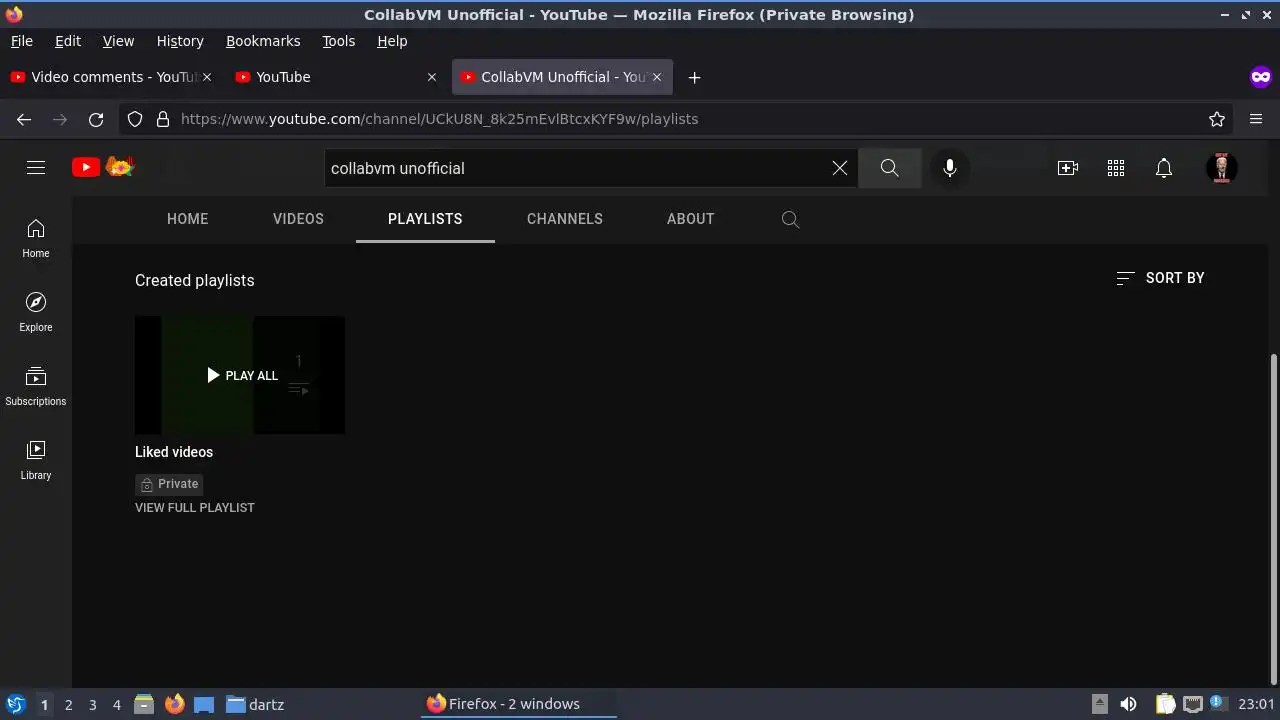Open the Create video icon

point(1068,168)
